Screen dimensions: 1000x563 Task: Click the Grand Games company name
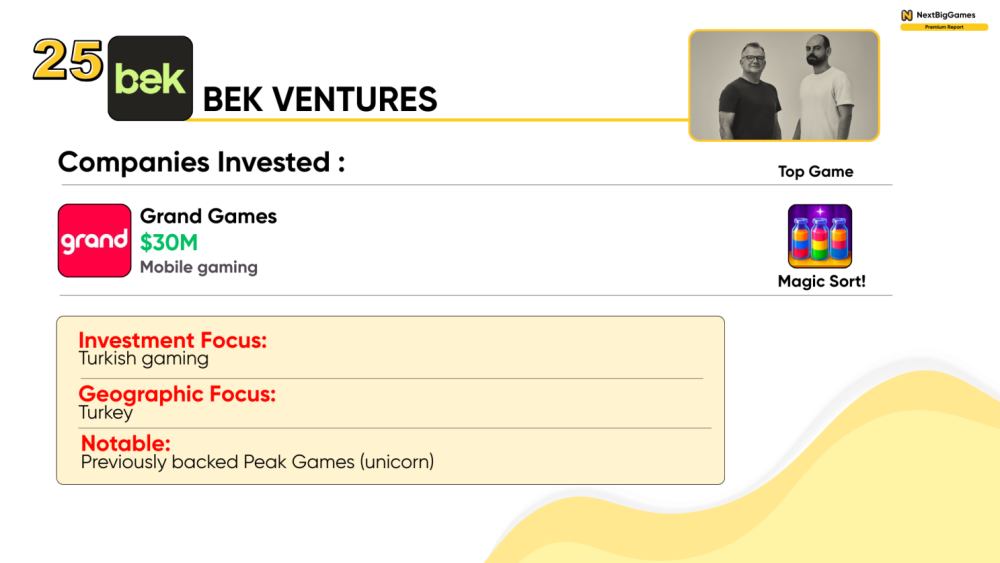click(208, 216)
